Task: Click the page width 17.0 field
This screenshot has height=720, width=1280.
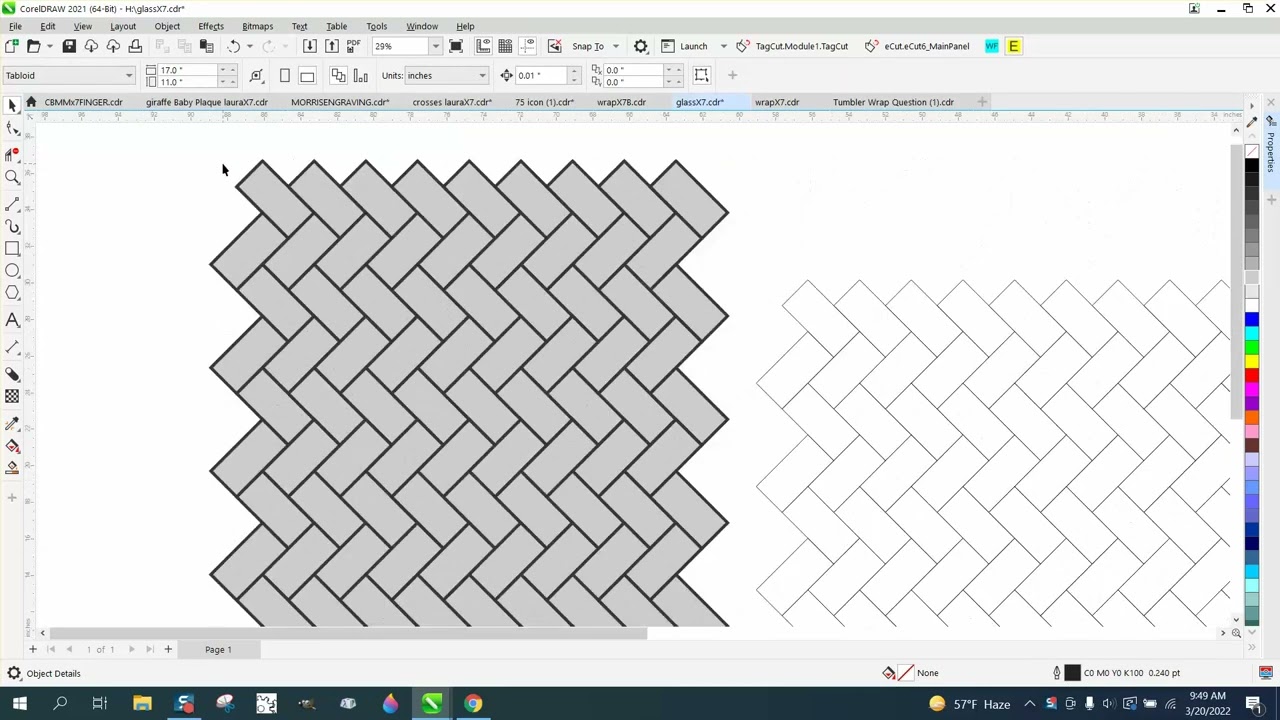Action: pos(186,70)
